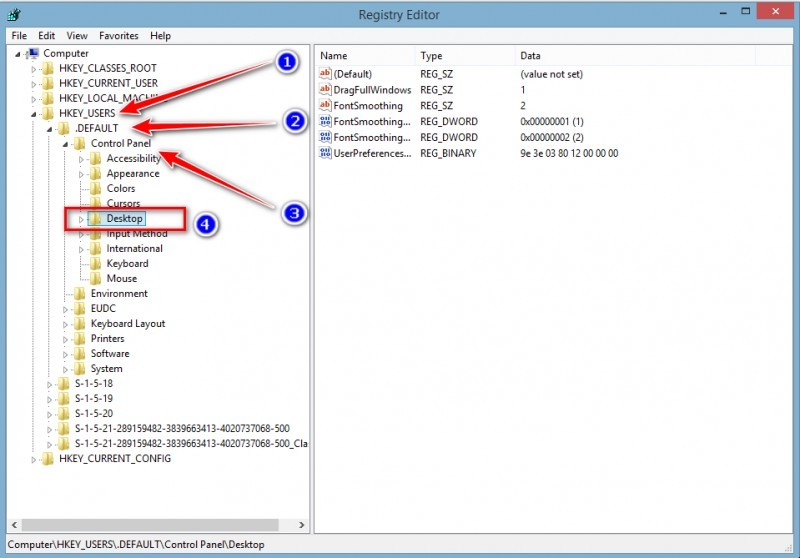
Task: Click the HKEY_CURRENT_USER folder icon
Action: [48, 83]
